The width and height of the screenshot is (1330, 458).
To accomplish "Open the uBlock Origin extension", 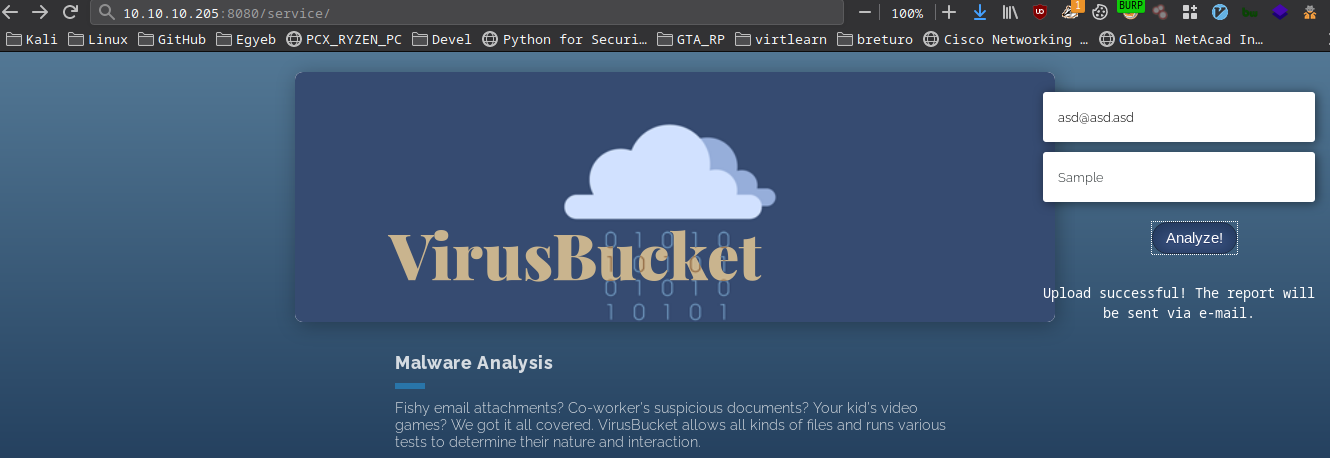I will pyautogui.click(x=1040, y=13).
